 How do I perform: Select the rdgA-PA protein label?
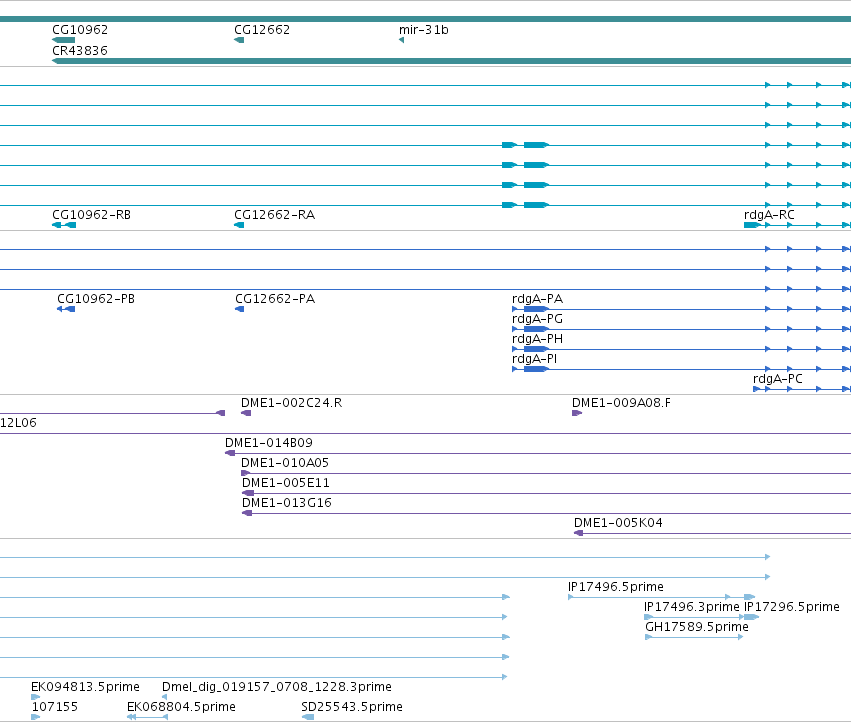[x=537, y=299]
